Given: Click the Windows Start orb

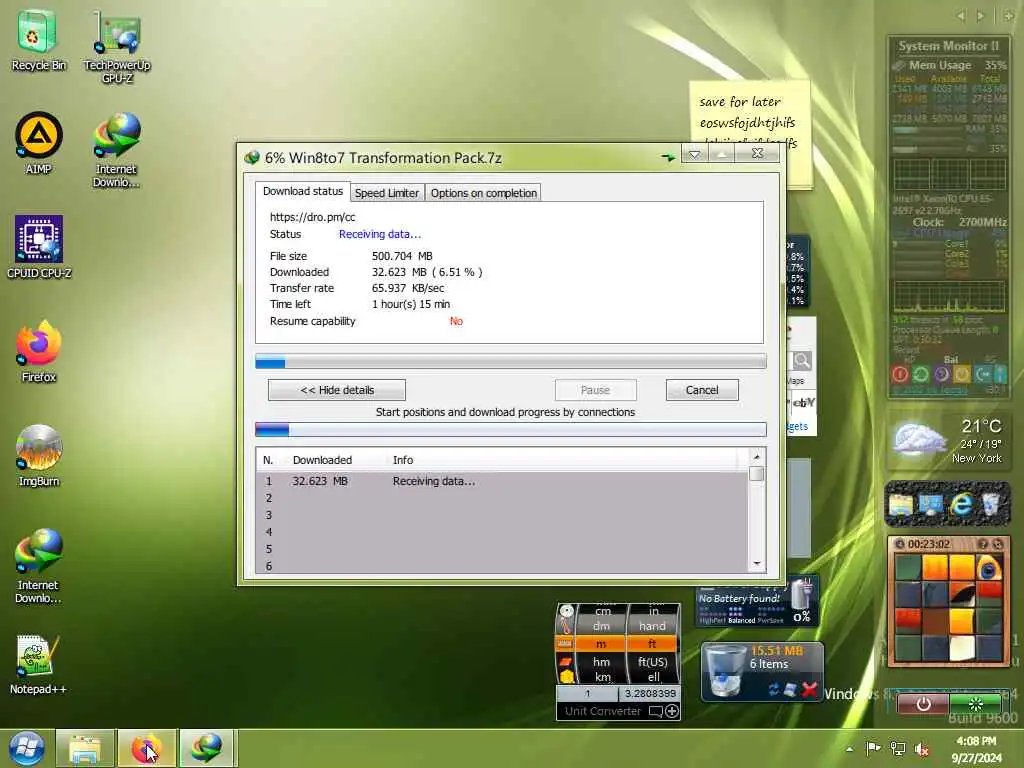Looking at the screenshot, I should [26, 748].
